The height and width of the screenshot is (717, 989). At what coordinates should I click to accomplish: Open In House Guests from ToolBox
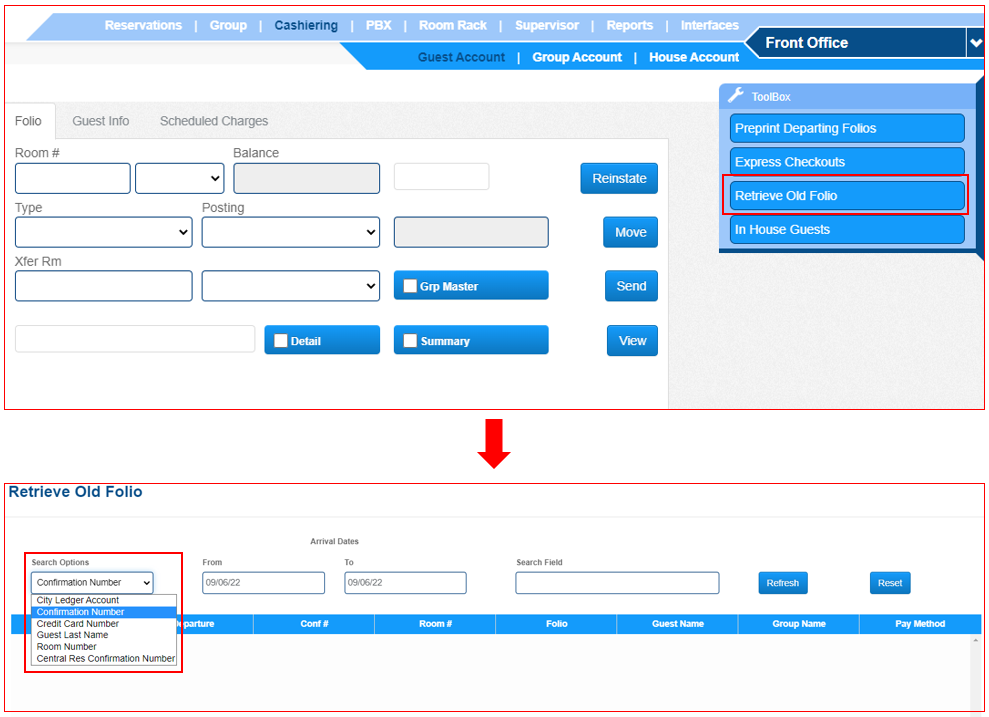coord(846,230)
